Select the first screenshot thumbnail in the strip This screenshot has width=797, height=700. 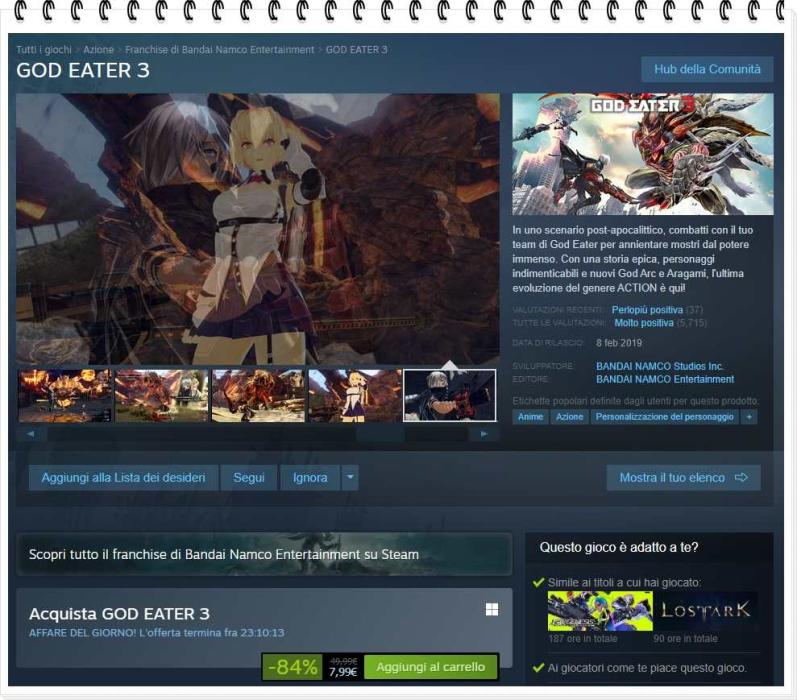[65, 396]
